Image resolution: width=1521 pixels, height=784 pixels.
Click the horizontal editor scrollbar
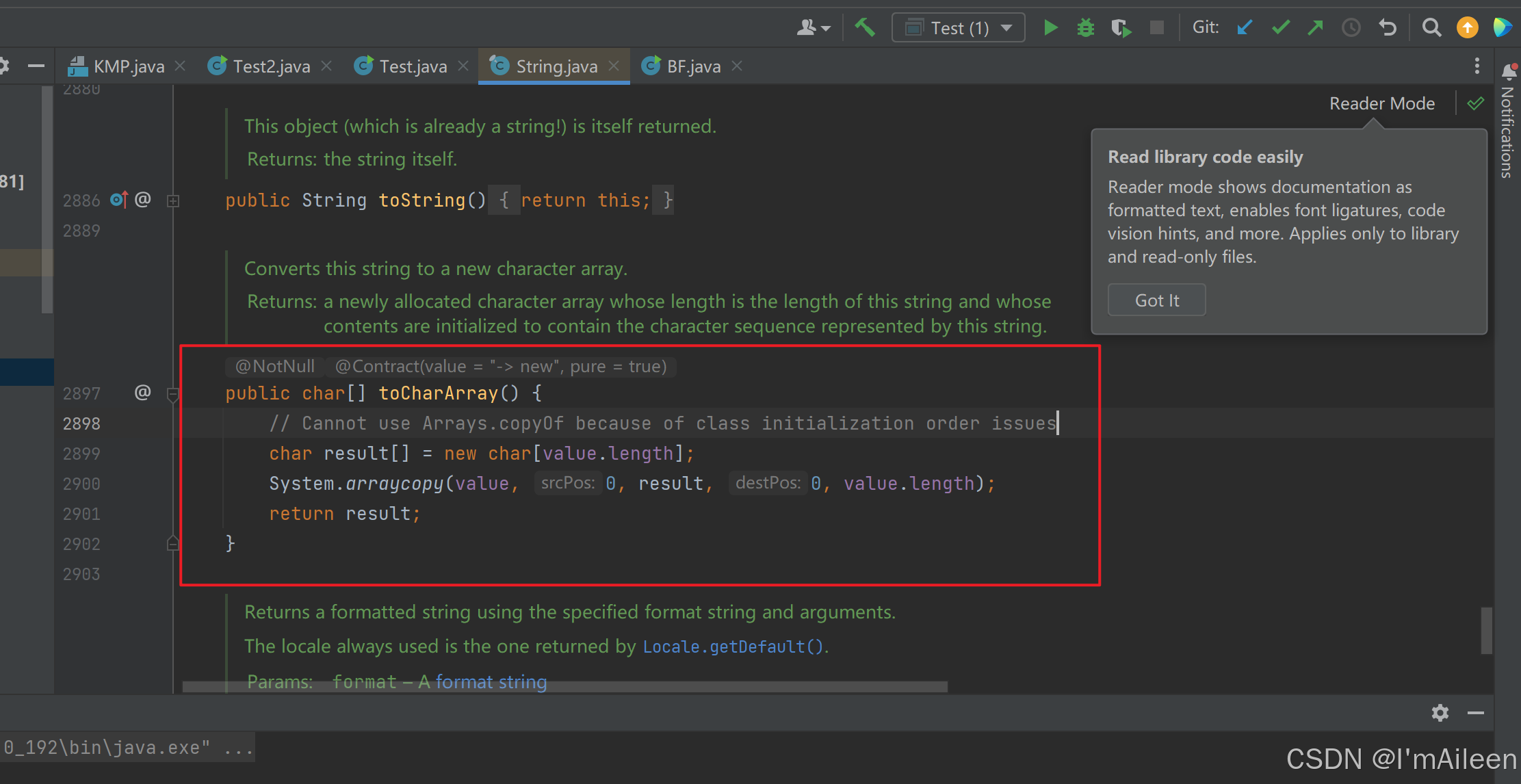click(564, 687)
